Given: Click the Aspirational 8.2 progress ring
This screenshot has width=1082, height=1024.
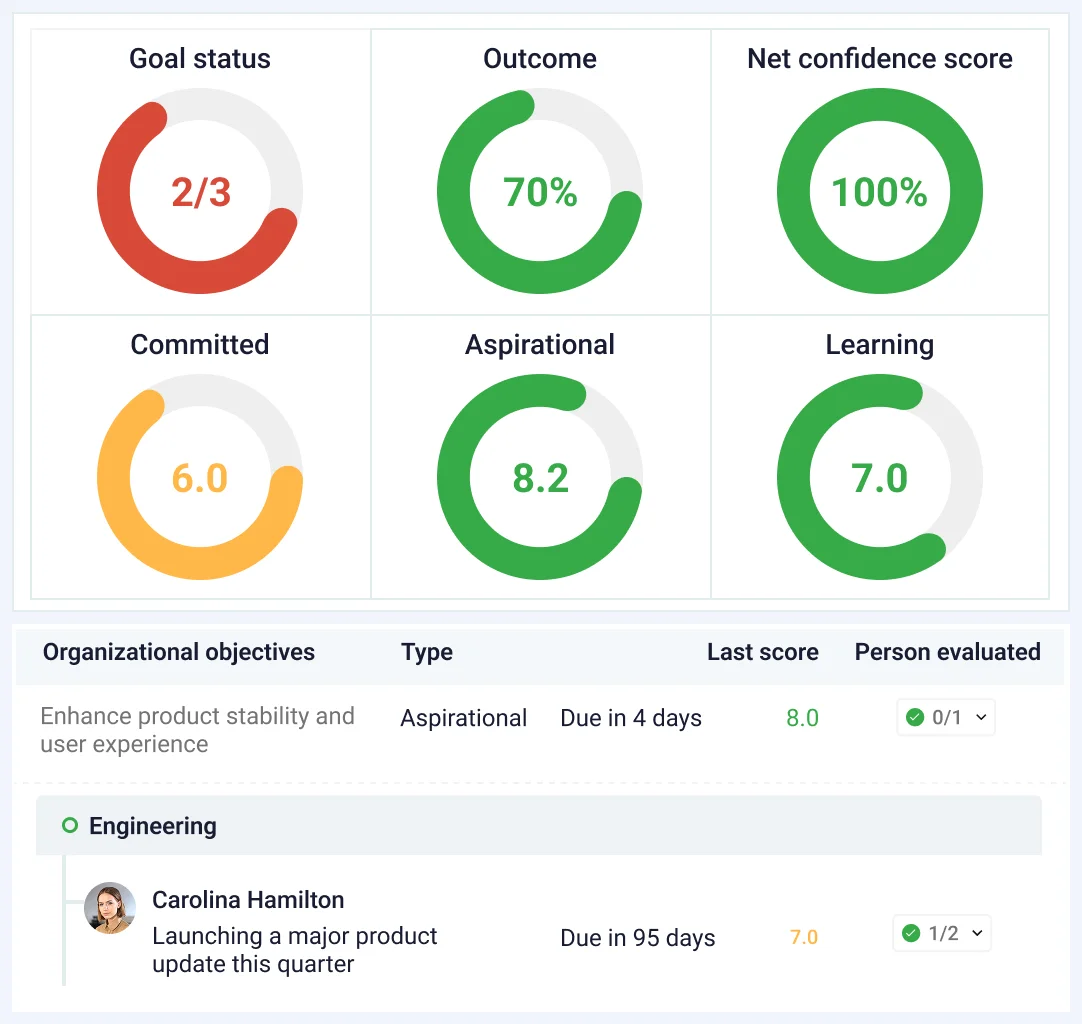Looking at the screenshot, I should pos(539,476).
